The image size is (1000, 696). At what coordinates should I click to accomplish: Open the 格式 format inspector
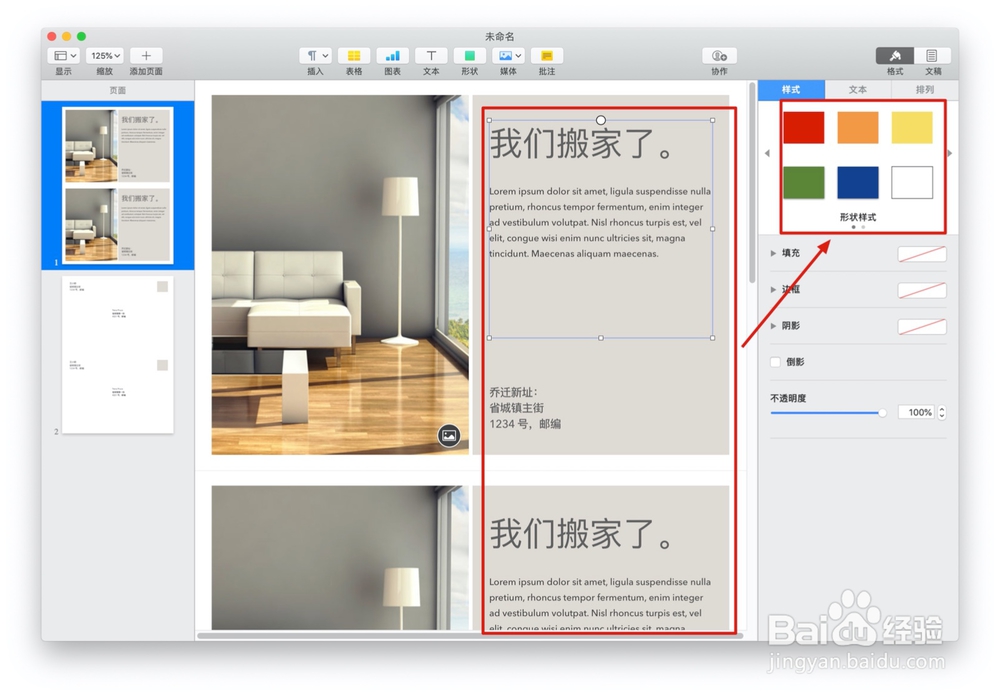(x=895, y=56)
